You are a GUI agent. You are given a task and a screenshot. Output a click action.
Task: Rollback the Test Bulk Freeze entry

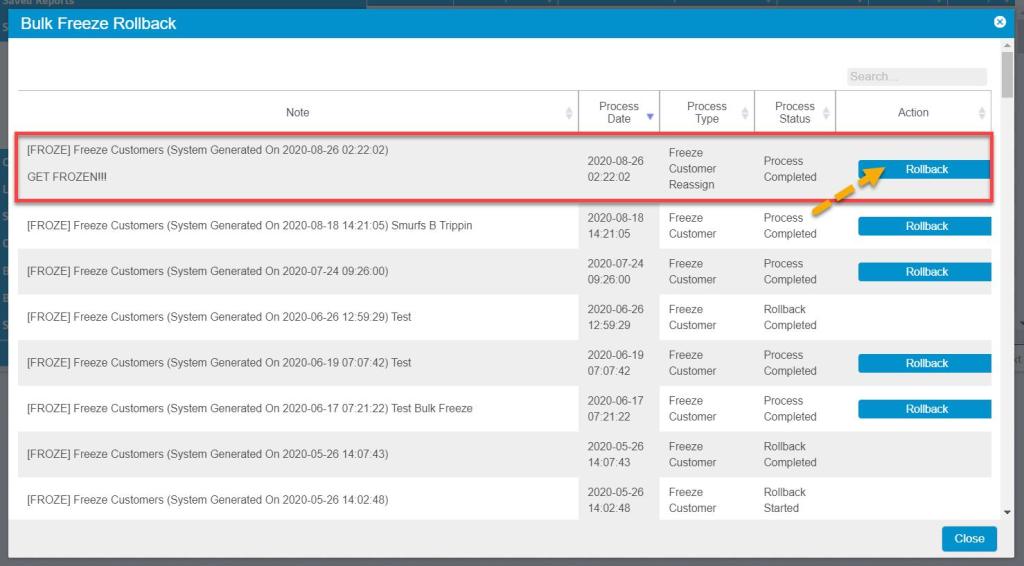(x=924, y=409)
